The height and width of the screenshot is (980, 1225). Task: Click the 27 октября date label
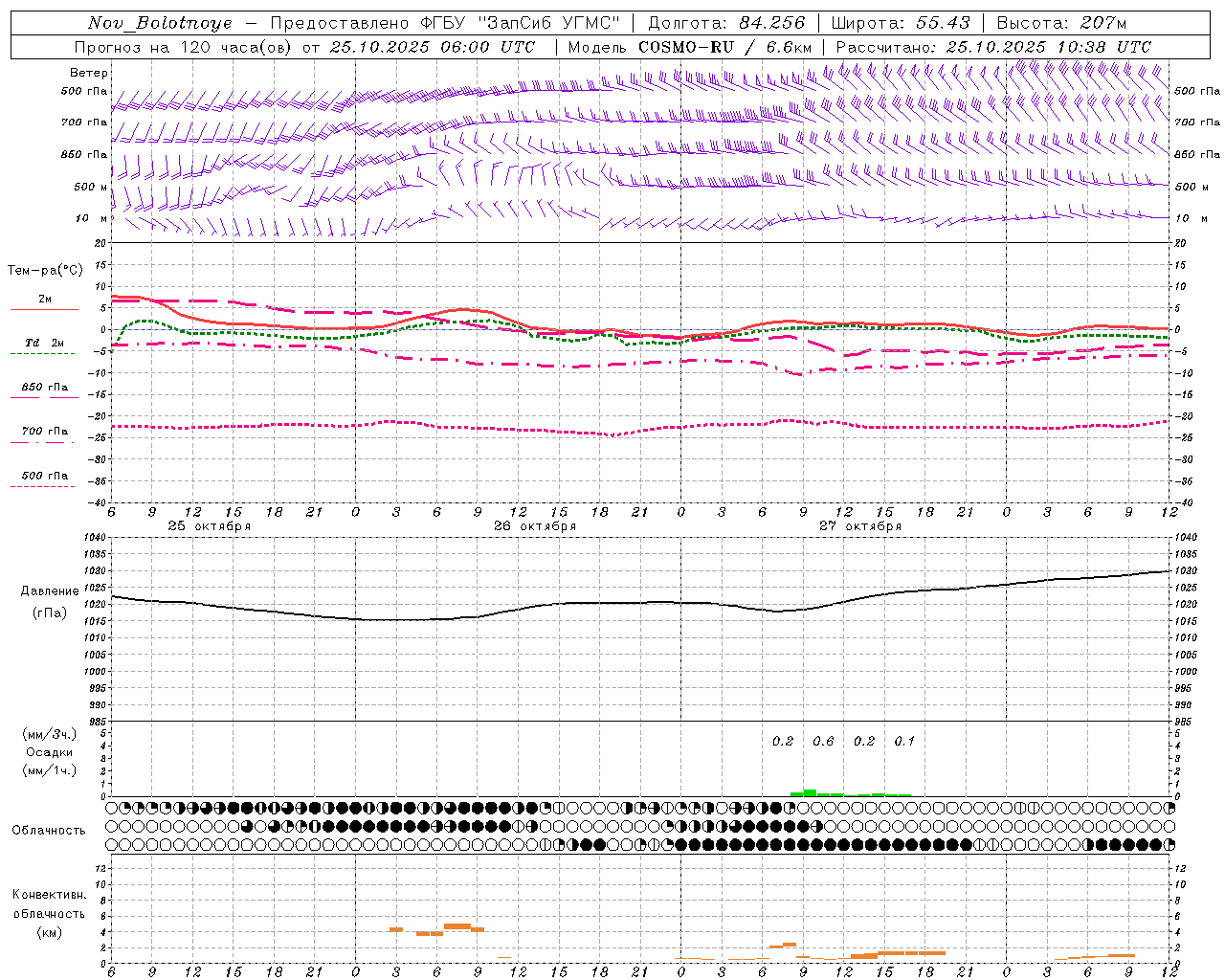(x=860, y=526)
